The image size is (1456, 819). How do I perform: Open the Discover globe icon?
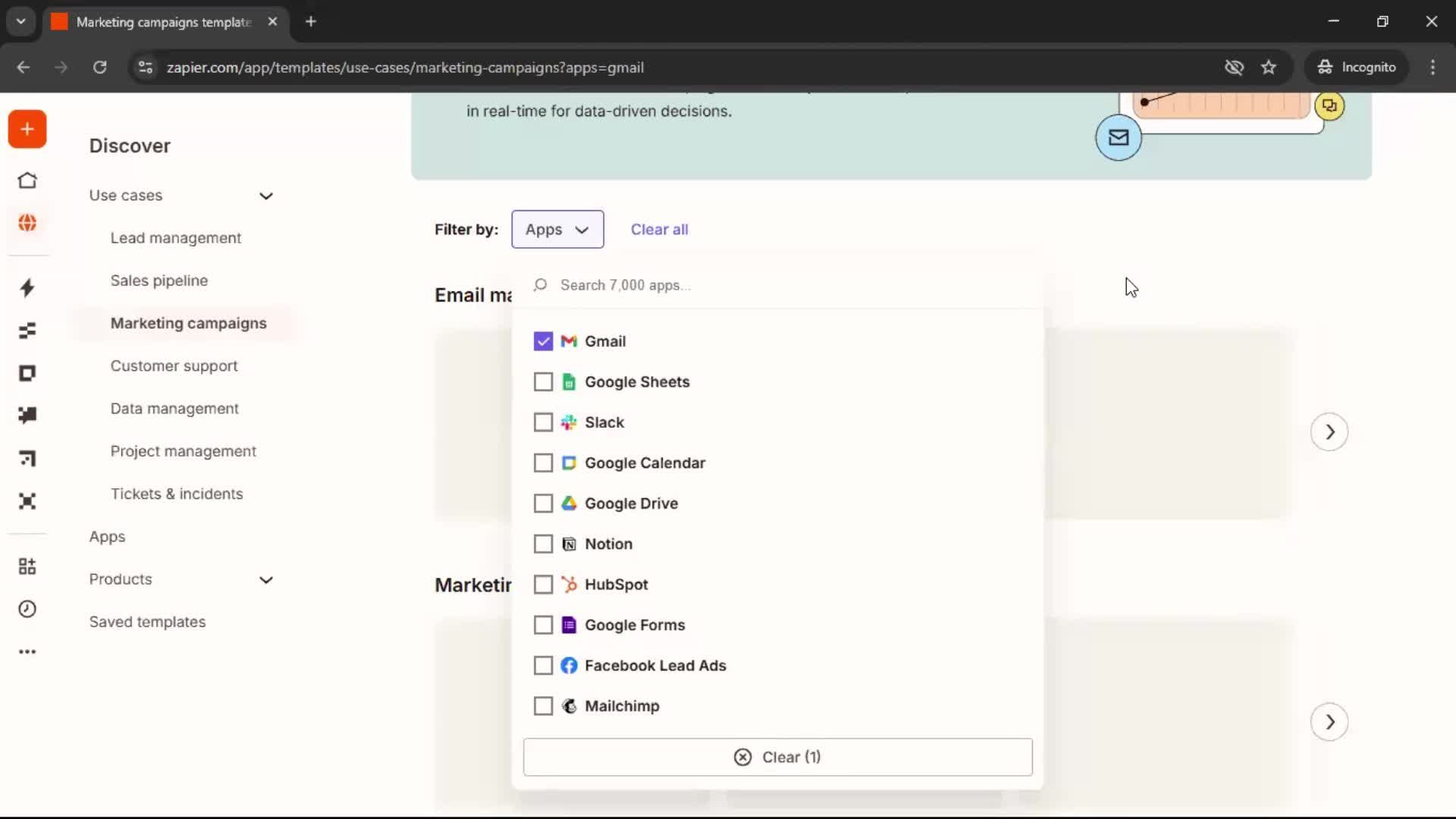coord(27,223)
